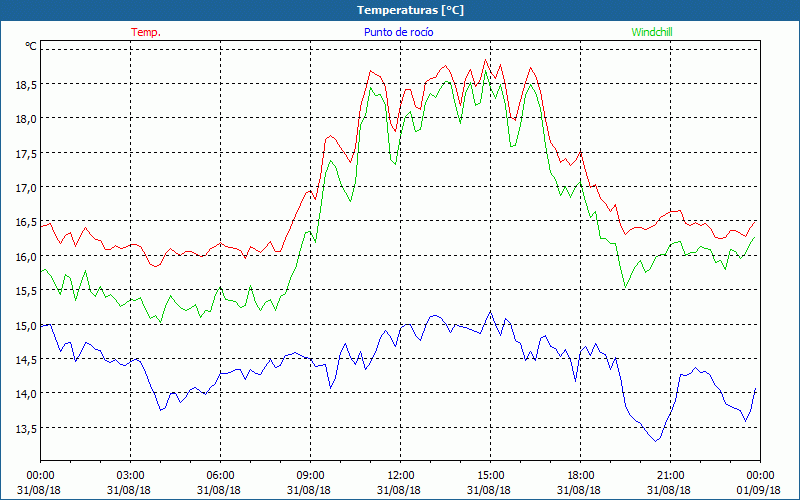Click the 03:00 time axis label
The height and width of the screenshot is (500, 800).
point(131,476)
